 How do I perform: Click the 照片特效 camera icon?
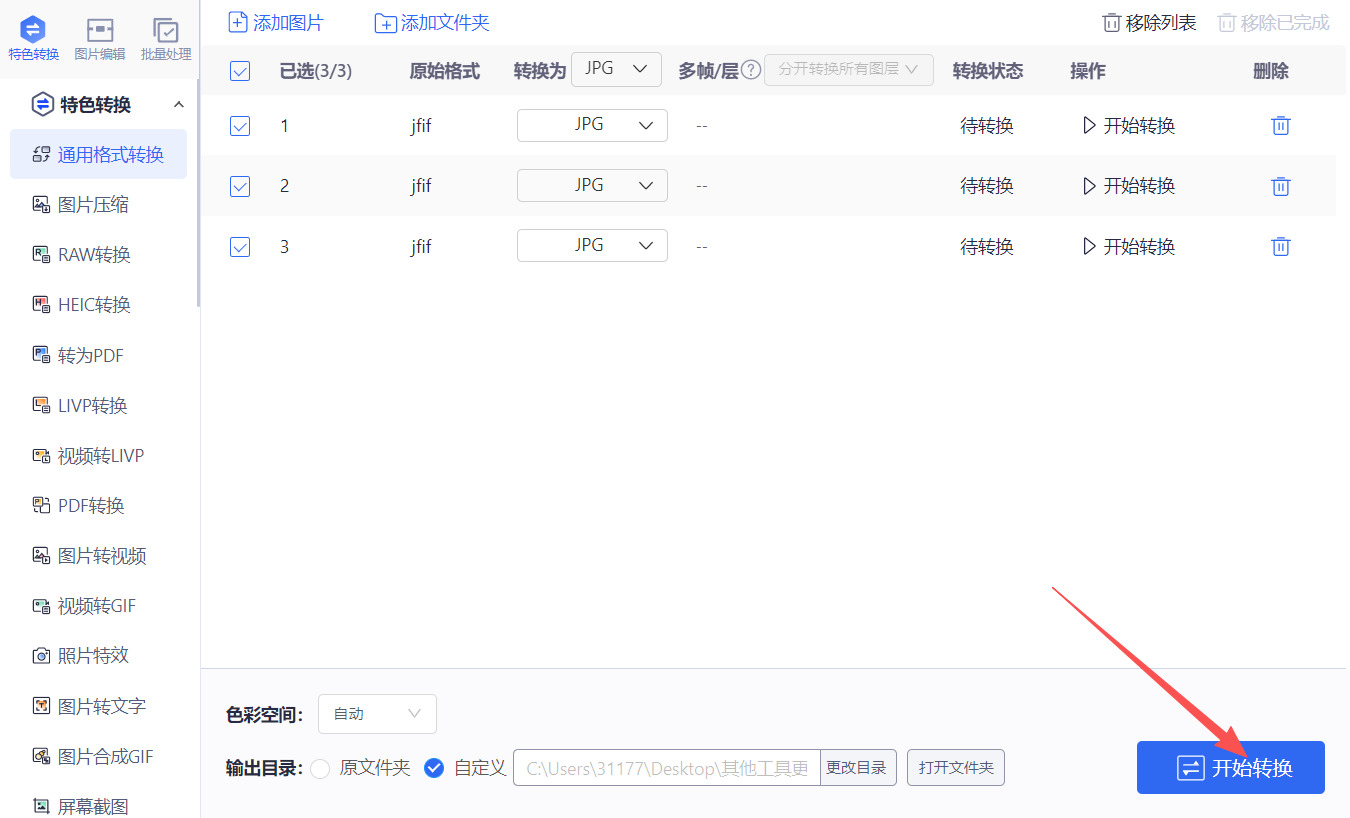coord(41,656)
